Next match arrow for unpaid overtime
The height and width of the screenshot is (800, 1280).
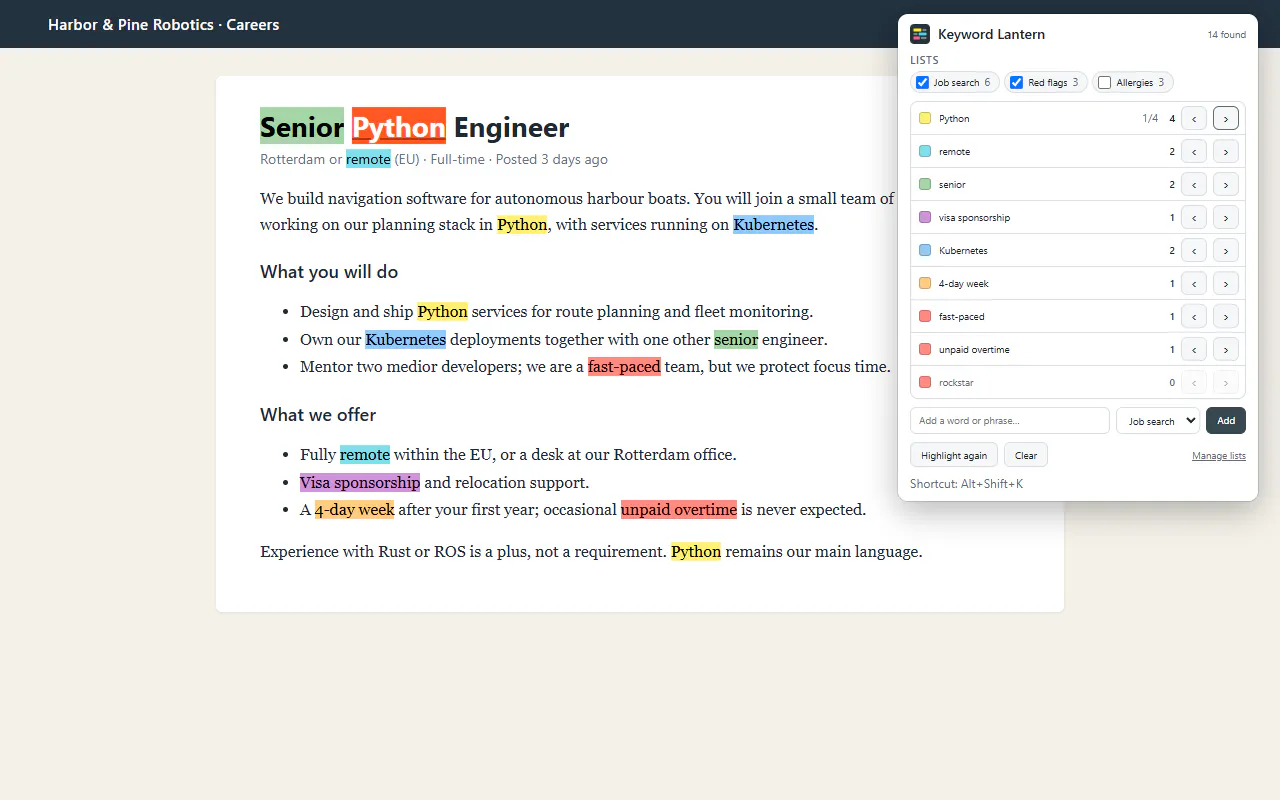coord(1226,349)
